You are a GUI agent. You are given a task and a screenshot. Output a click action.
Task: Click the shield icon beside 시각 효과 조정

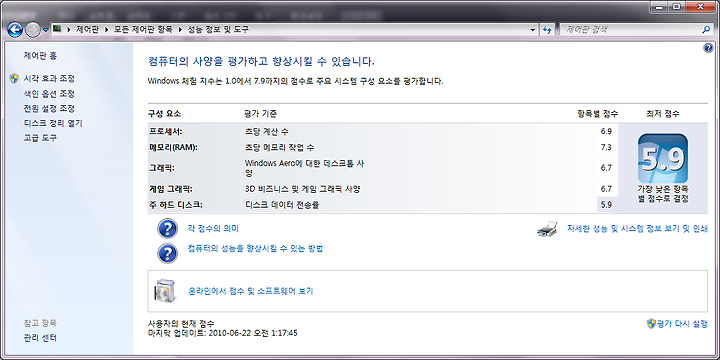[x=14, y=79]
